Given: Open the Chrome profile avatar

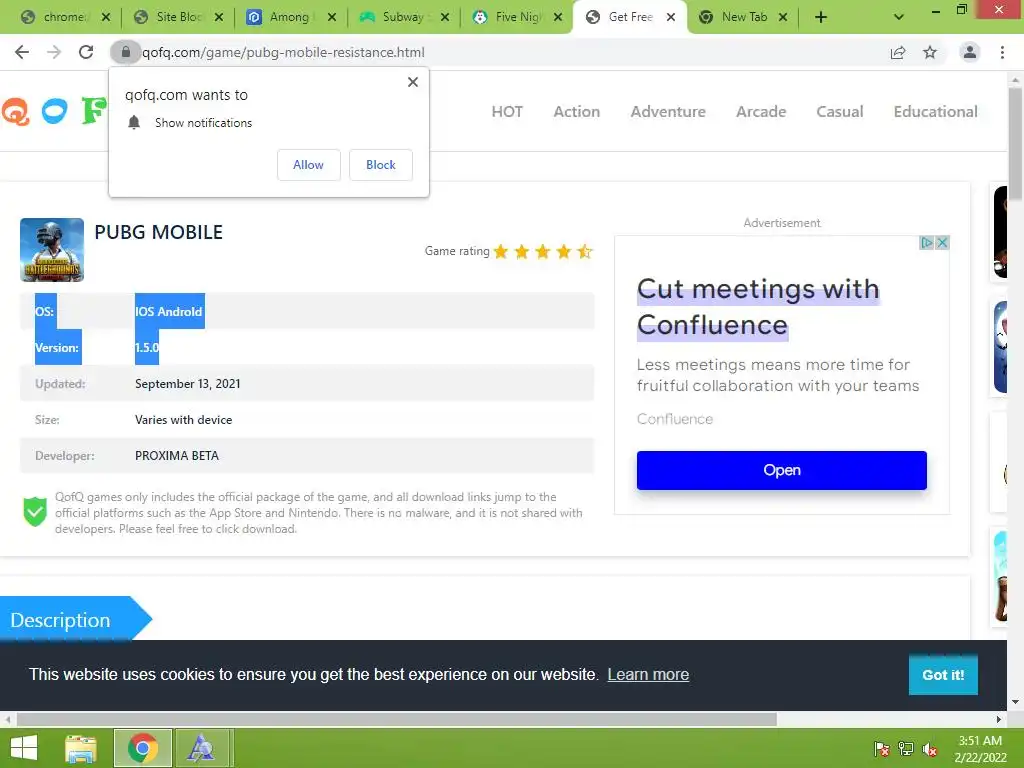Looking at the screenshot, I should pyautogui.click(x=970, y=52).
